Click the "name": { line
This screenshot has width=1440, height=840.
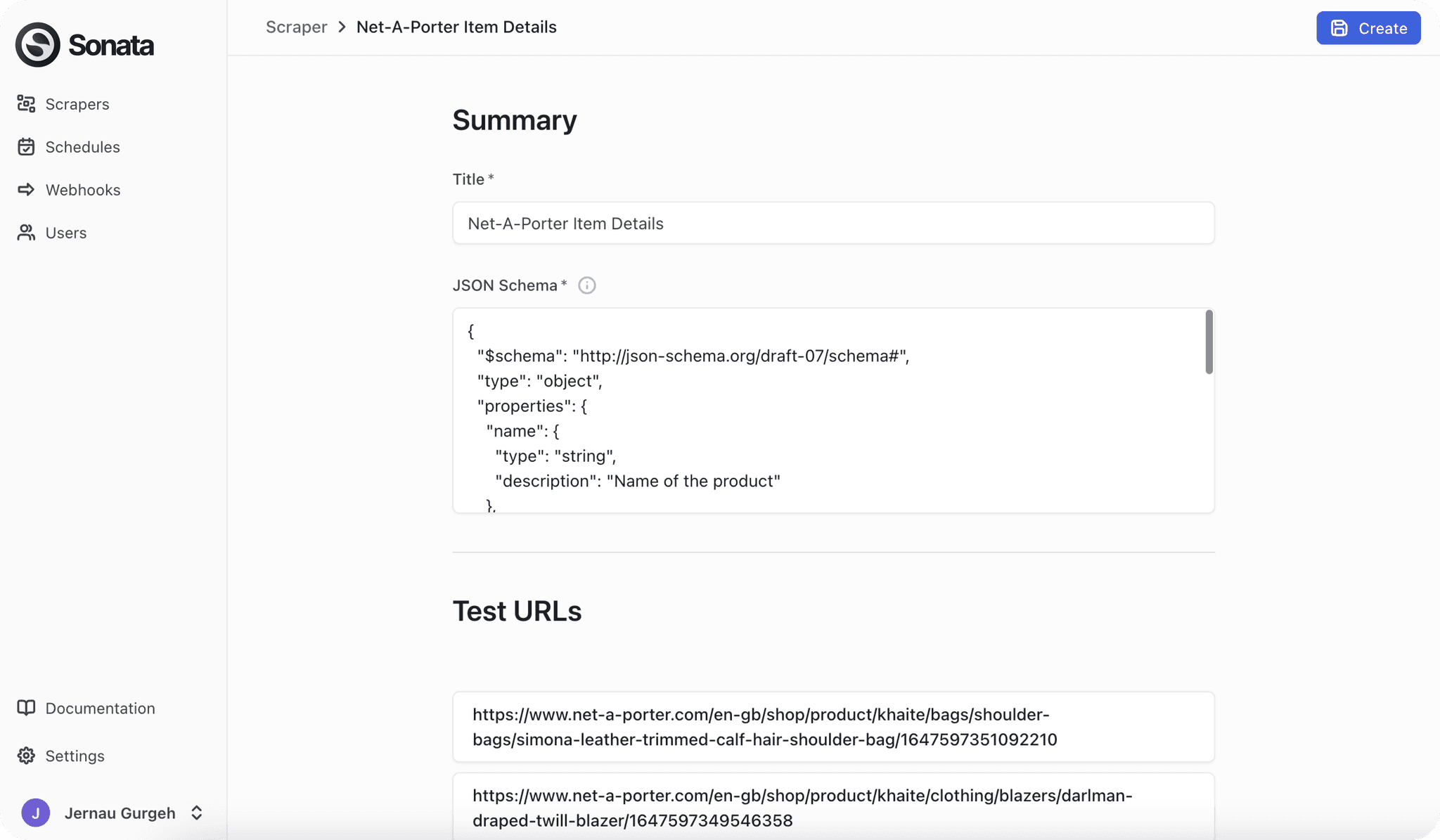coord(522,431)
